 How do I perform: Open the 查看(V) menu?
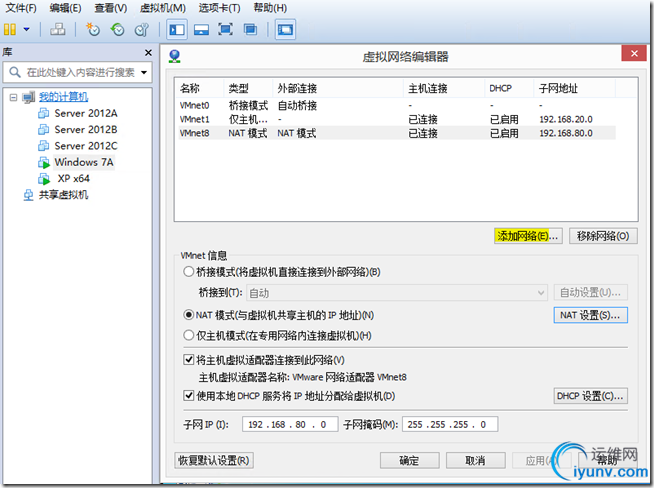coord(111,8)
